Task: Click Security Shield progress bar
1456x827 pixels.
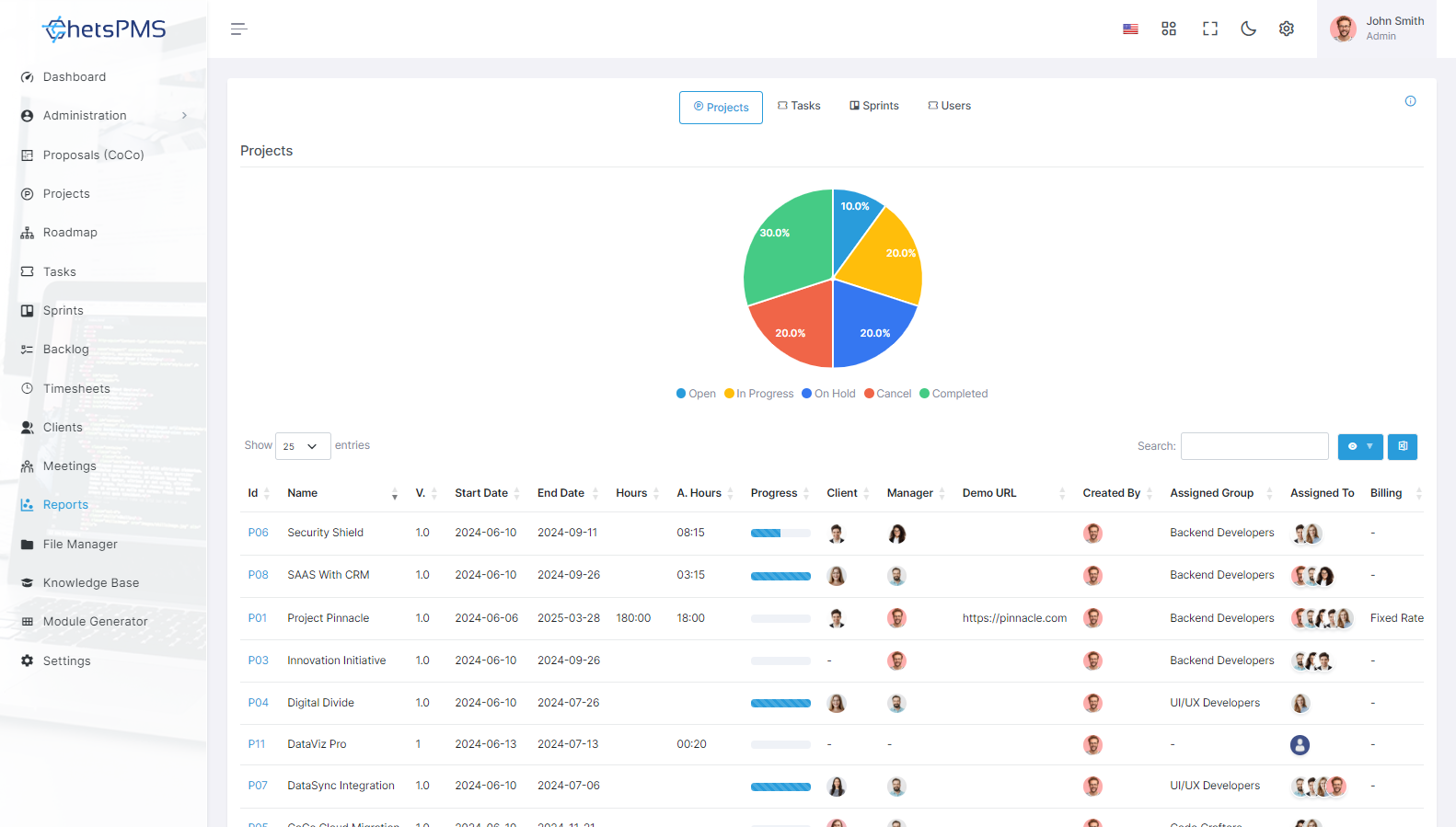Action: click(780, 534)
